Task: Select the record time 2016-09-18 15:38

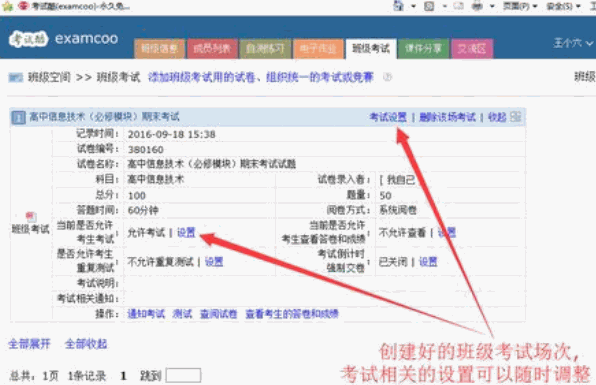Action: tap(171, 134)
